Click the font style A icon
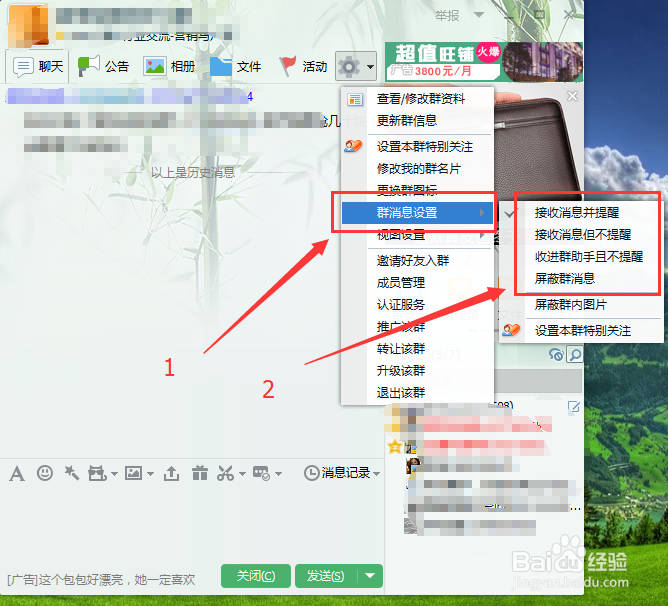Viewport: 668px width, 606px height. [x=17, y=473]
